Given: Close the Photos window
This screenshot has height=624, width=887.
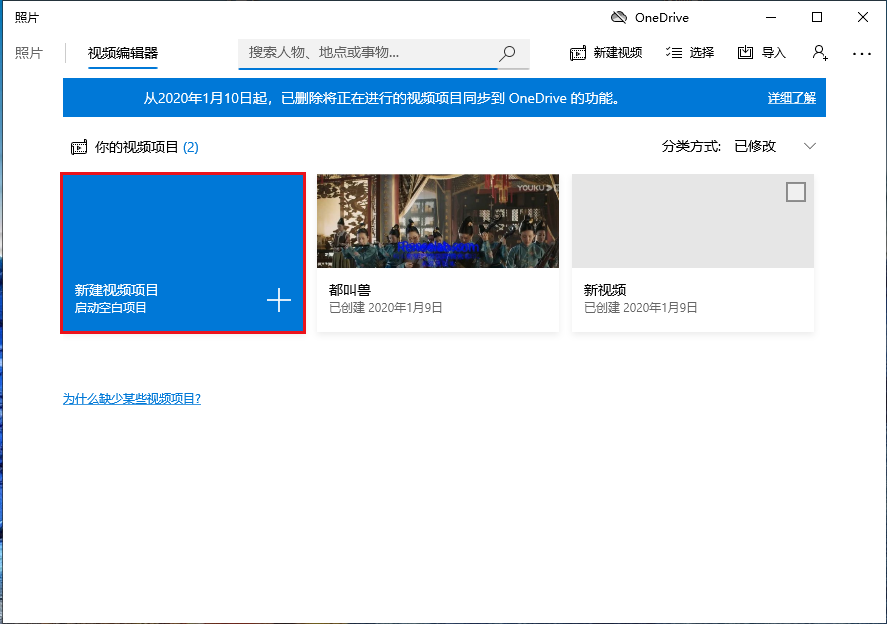Looking at the screenshot, I should click(x=863, y=17).
